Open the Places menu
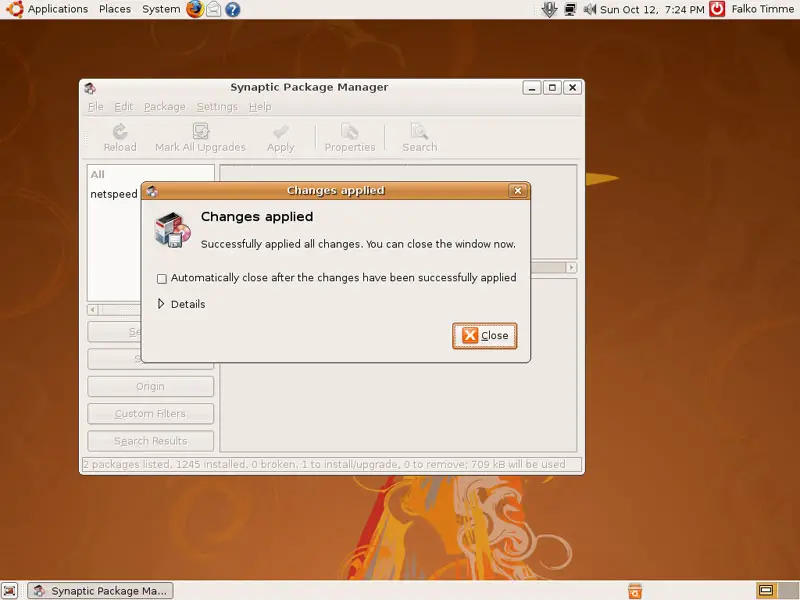800x600 pixels. coord(115,9)
